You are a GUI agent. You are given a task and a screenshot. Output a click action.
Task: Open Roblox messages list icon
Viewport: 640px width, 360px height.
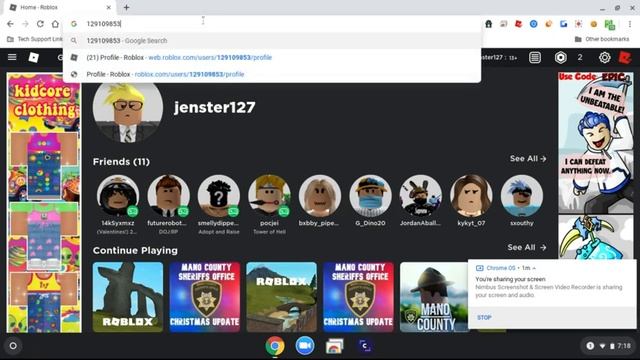pos(535,58)
